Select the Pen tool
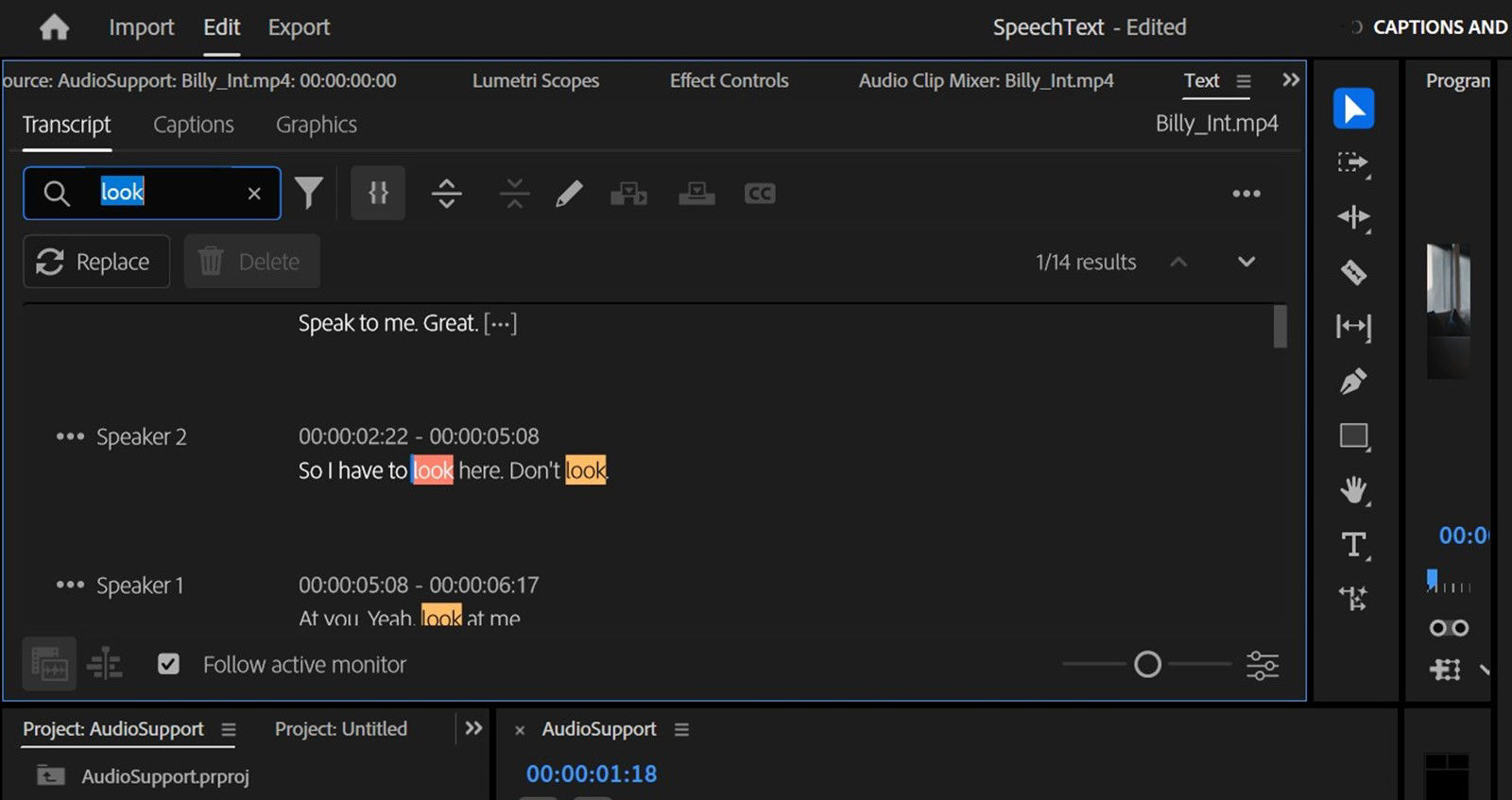 [x=1353, y=382]
